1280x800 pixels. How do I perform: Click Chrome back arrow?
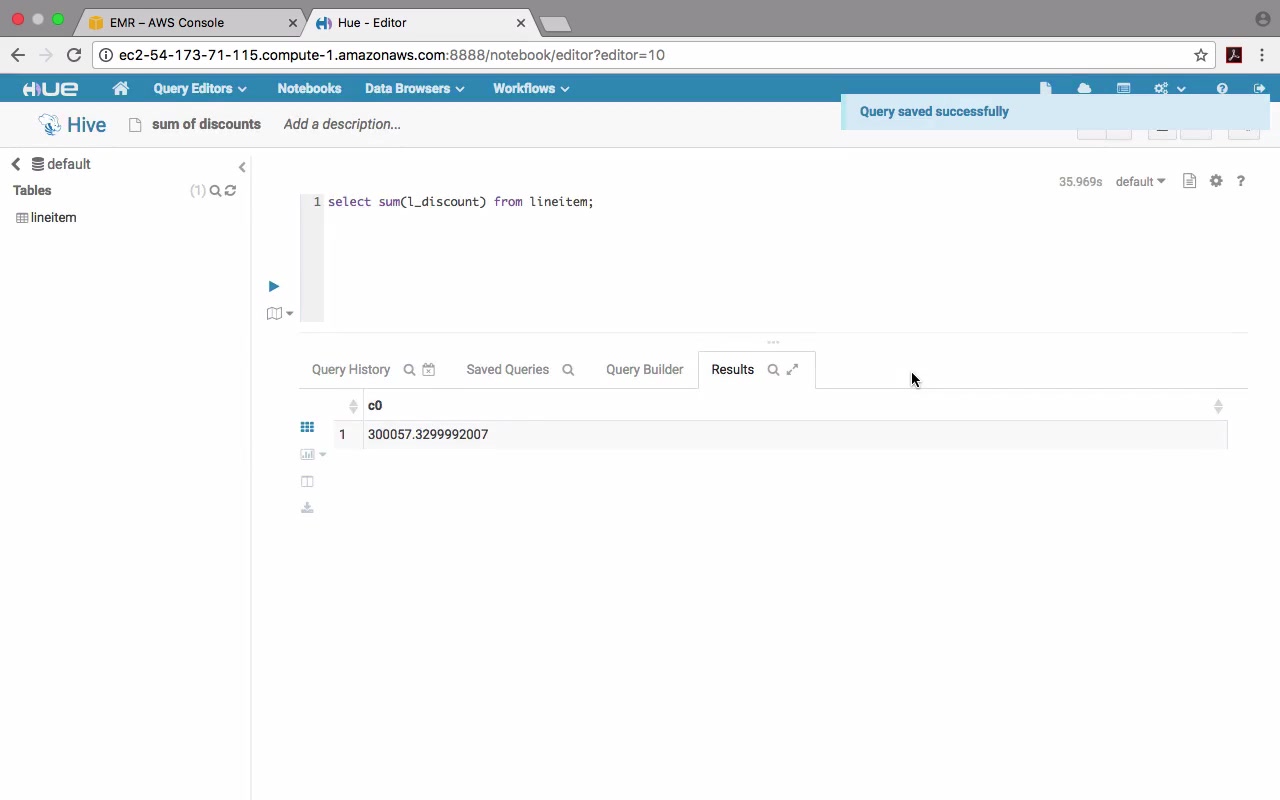(17, 55)
